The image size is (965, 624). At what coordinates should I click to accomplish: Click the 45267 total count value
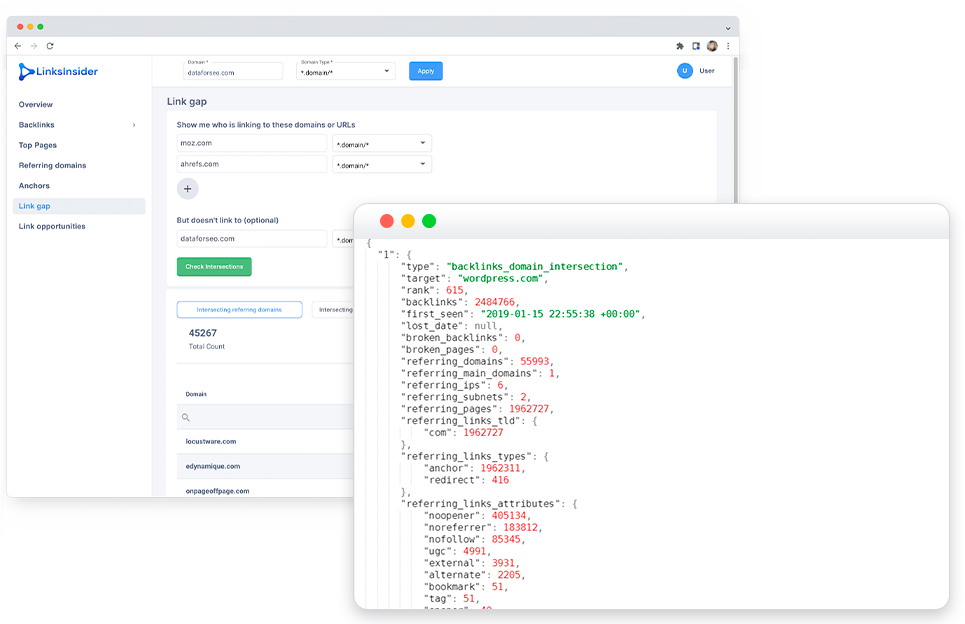[x=202, y=333]
